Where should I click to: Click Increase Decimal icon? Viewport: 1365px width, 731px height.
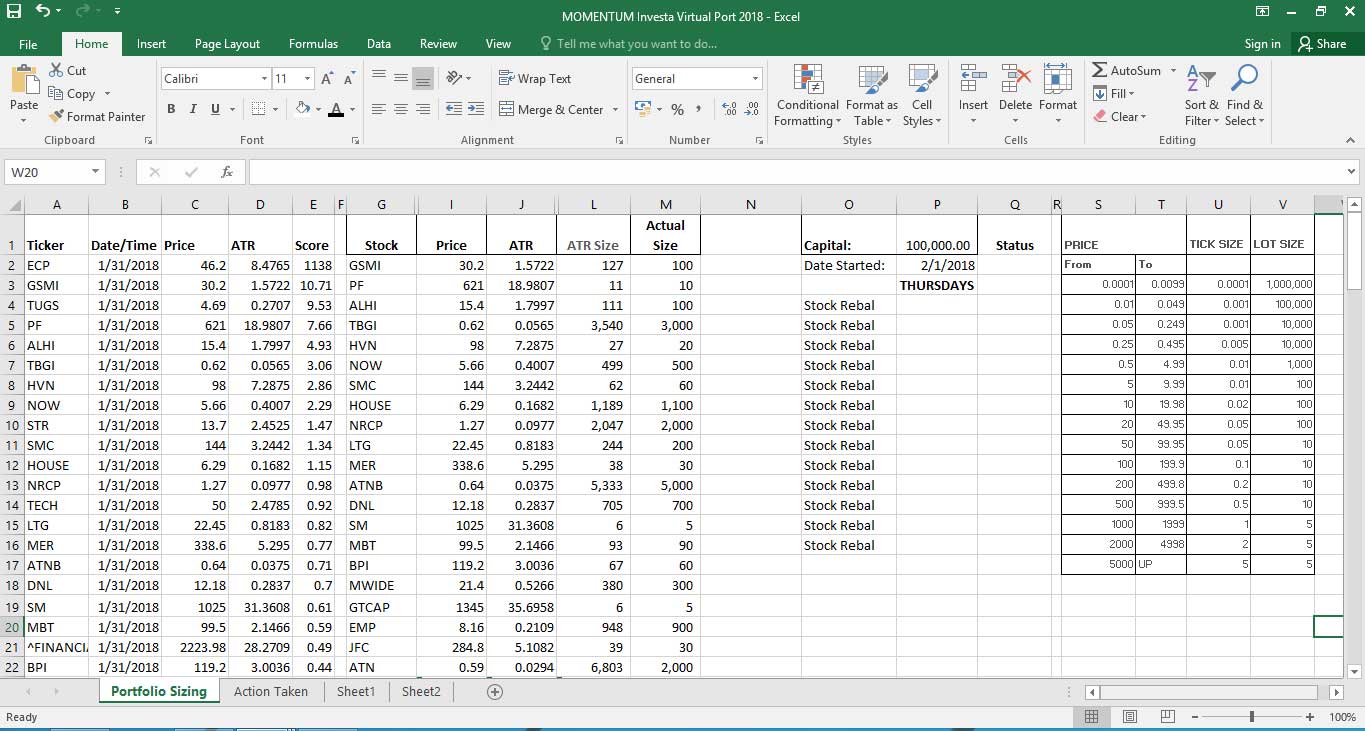tap(728, 109)
